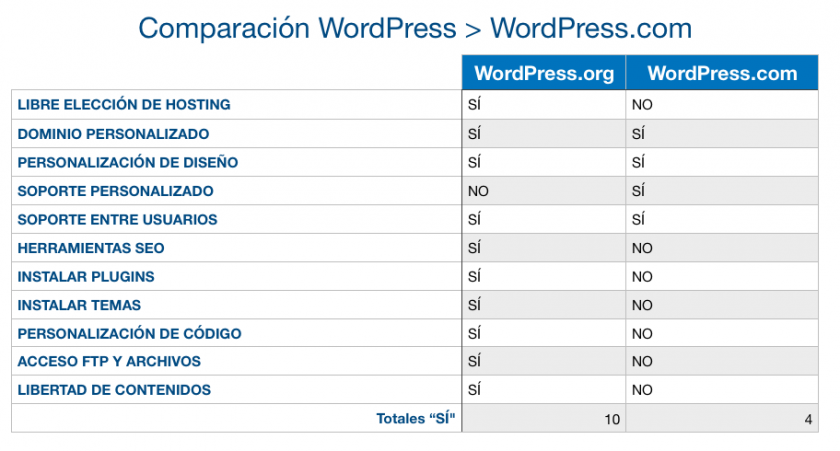Click the 'DOMINIO PERSONALIZADO' row label
Image resolution: width=840 pixels, height=451 pixels.
pyautogui.click(x=113, y=133)
